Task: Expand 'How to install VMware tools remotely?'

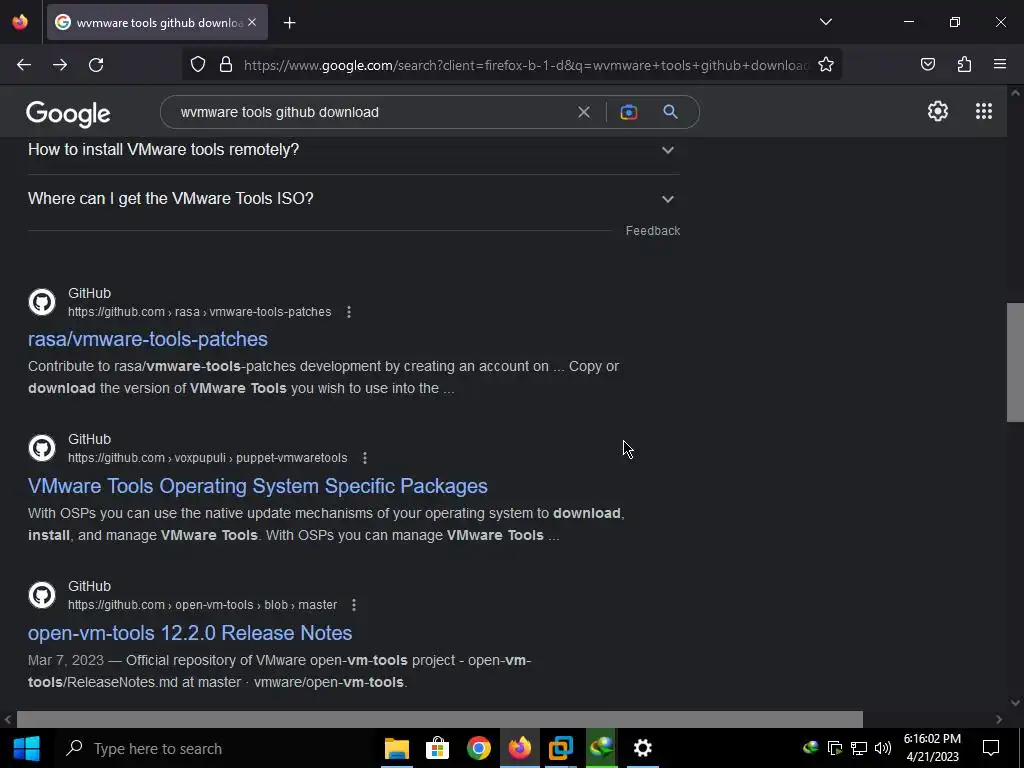Action: click(353, 150)
